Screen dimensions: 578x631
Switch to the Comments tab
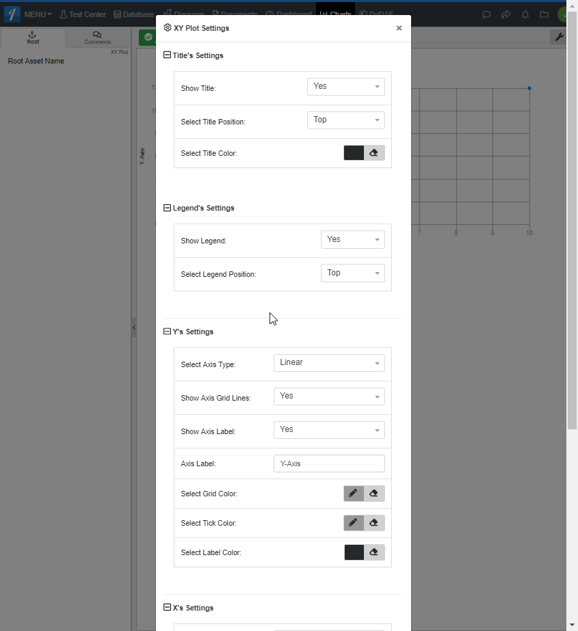pos(97,38)
